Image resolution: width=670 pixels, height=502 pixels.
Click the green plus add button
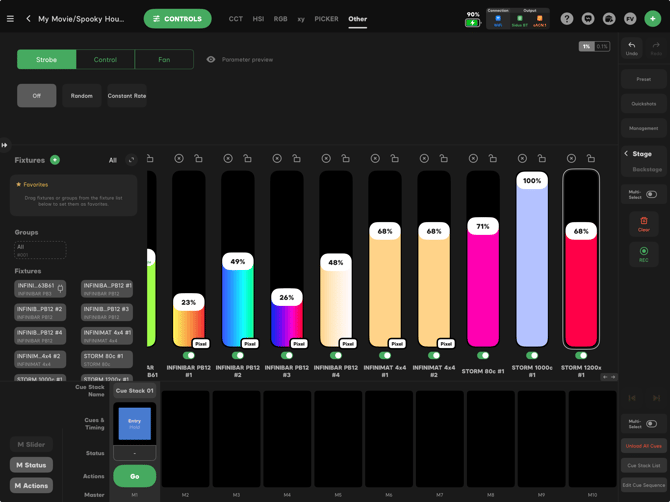coord(652,19)
